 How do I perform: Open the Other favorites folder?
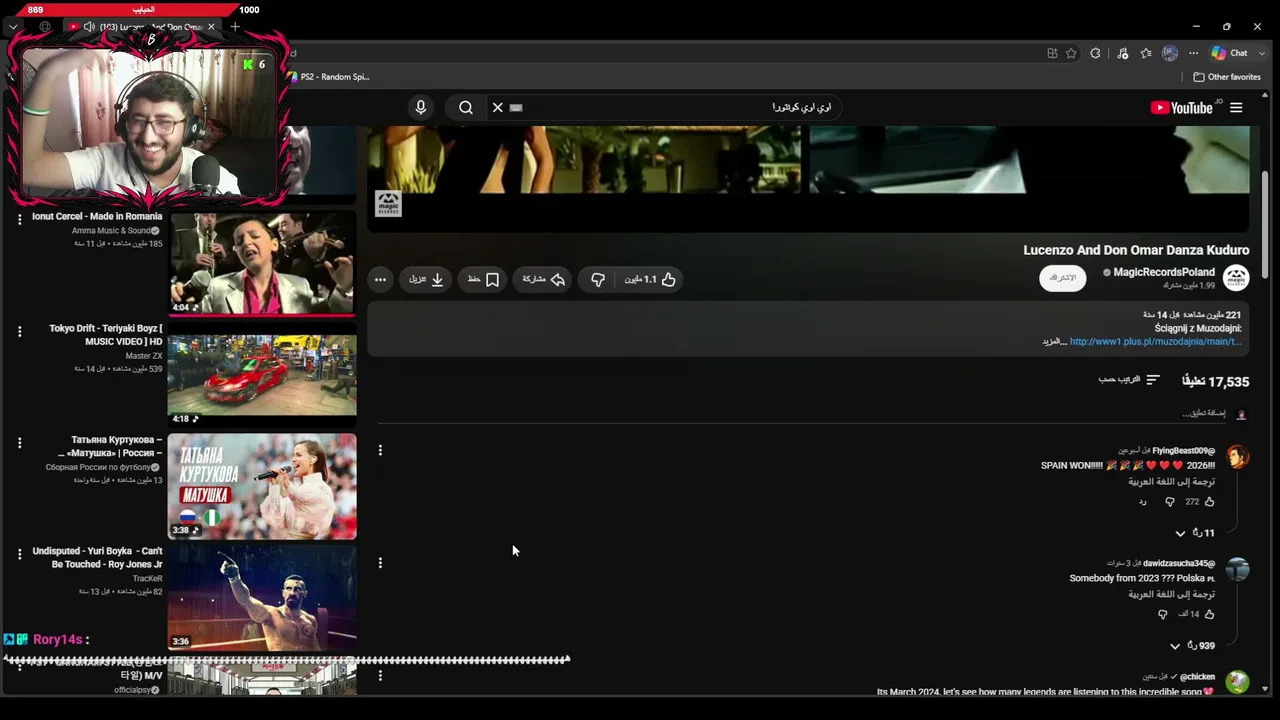1226,77
